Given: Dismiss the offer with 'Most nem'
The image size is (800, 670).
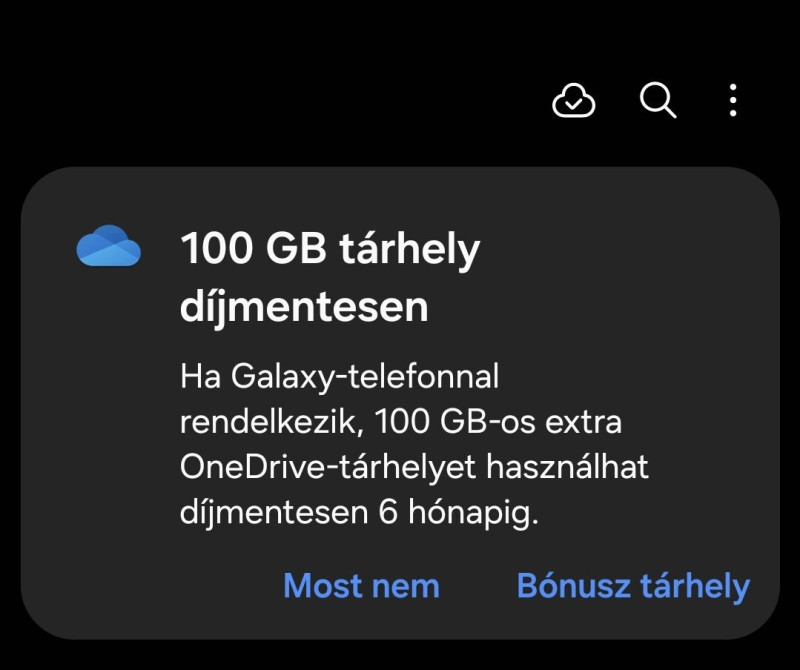Looking at the screenshot, I should tap(361, 586).
